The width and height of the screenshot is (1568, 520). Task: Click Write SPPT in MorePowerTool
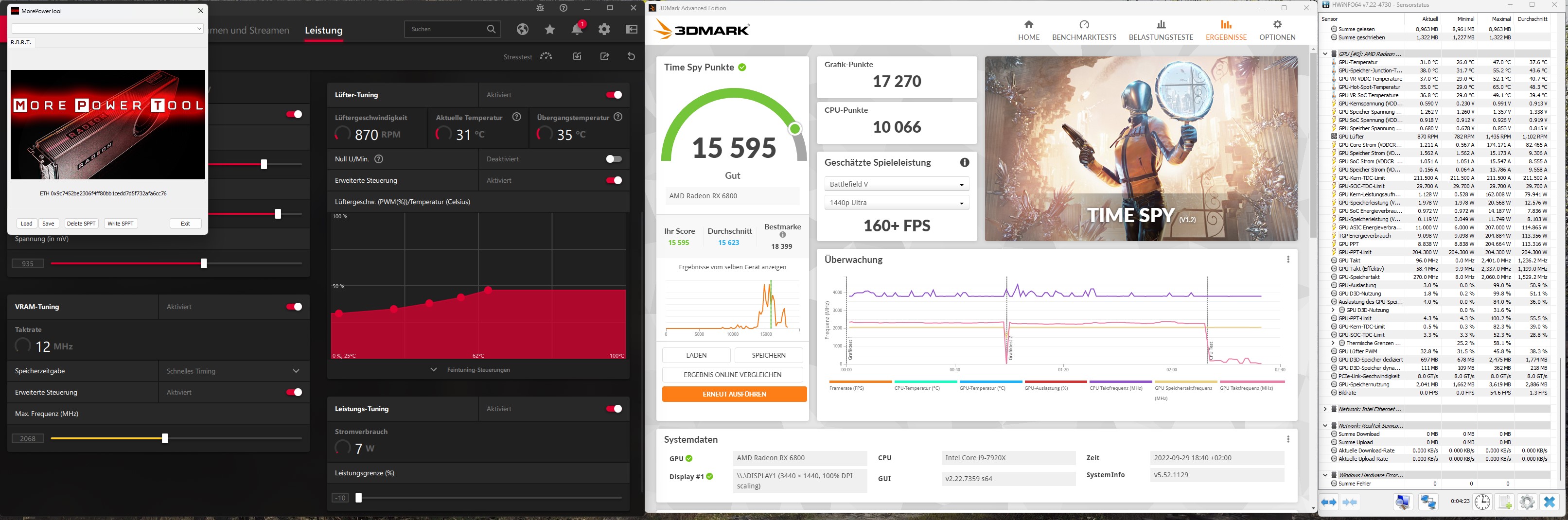pyautogui.click(x=121, y=223)
